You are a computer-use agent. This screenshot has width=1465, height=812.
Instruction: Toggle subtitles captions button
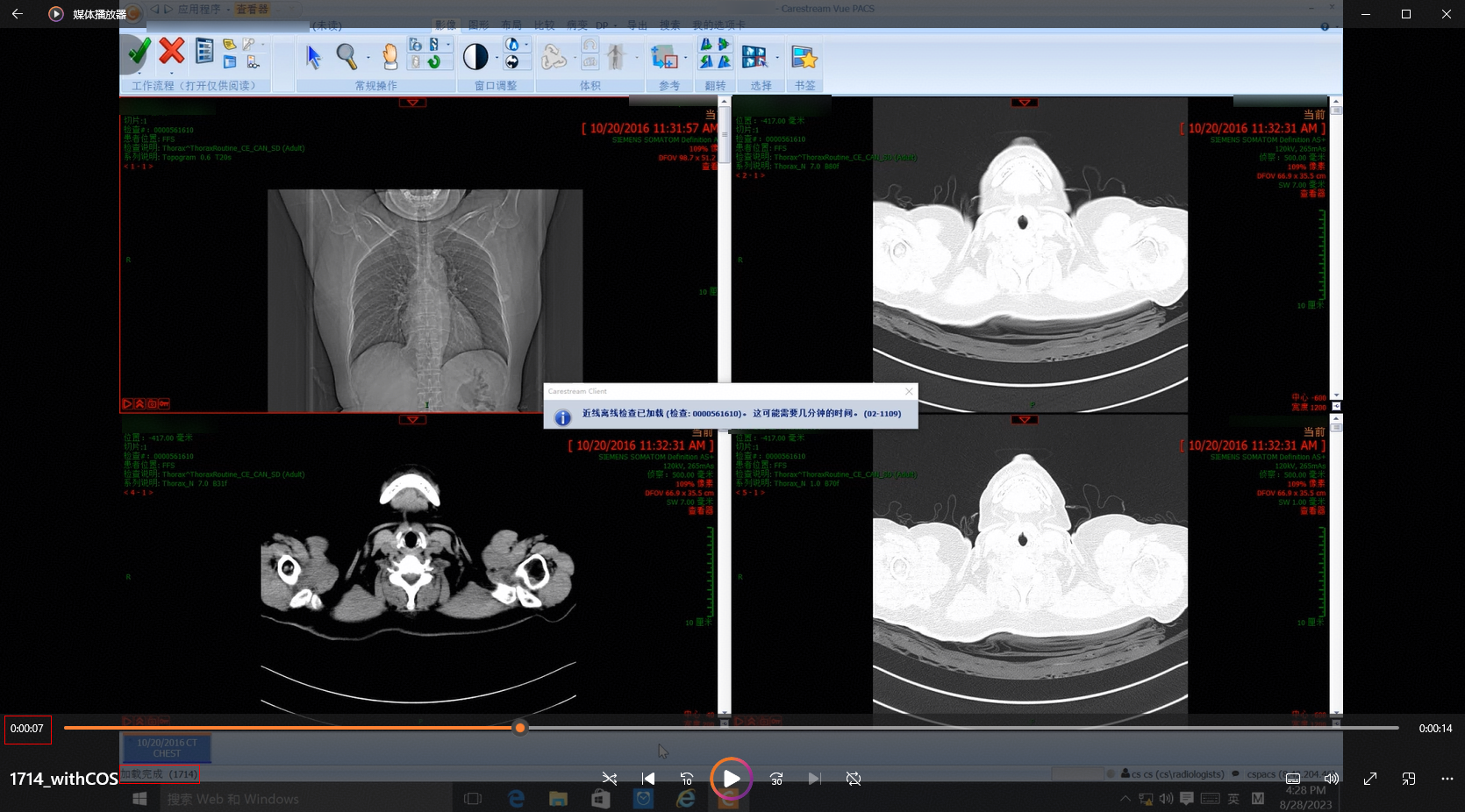point(1293,779)
